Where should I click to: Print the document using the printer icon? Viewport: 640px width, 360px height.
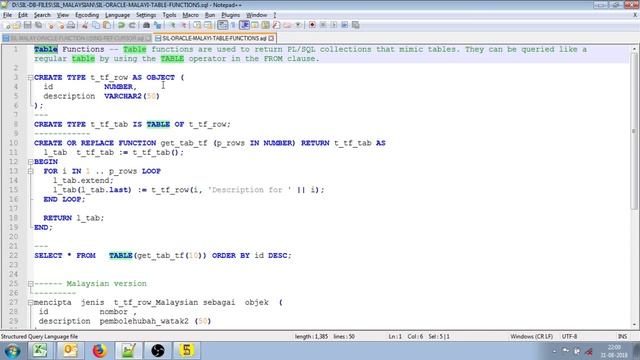point(71,25)
